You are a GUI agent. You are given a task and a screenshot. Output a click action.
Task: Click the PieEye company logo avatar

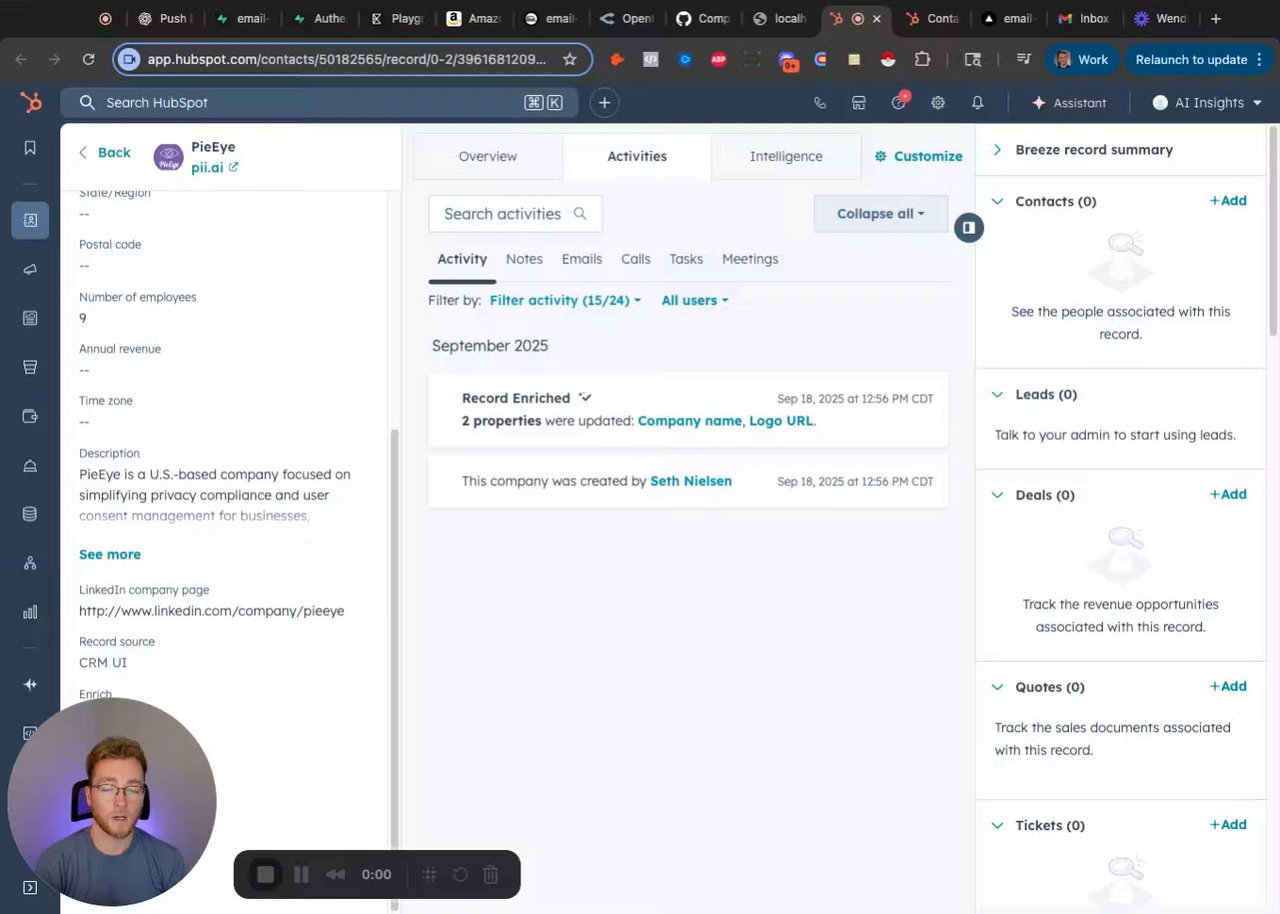(x=168, y=157)
